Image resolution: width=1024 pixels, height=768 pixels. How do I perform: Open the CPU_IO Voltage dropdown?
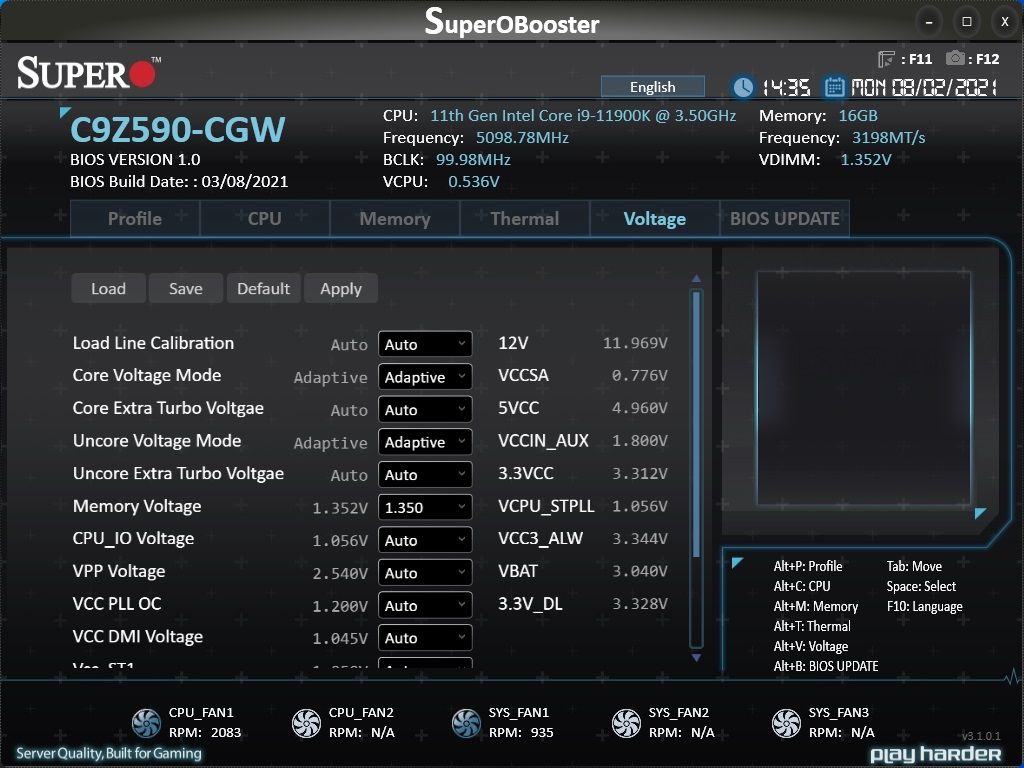(425, 540)
